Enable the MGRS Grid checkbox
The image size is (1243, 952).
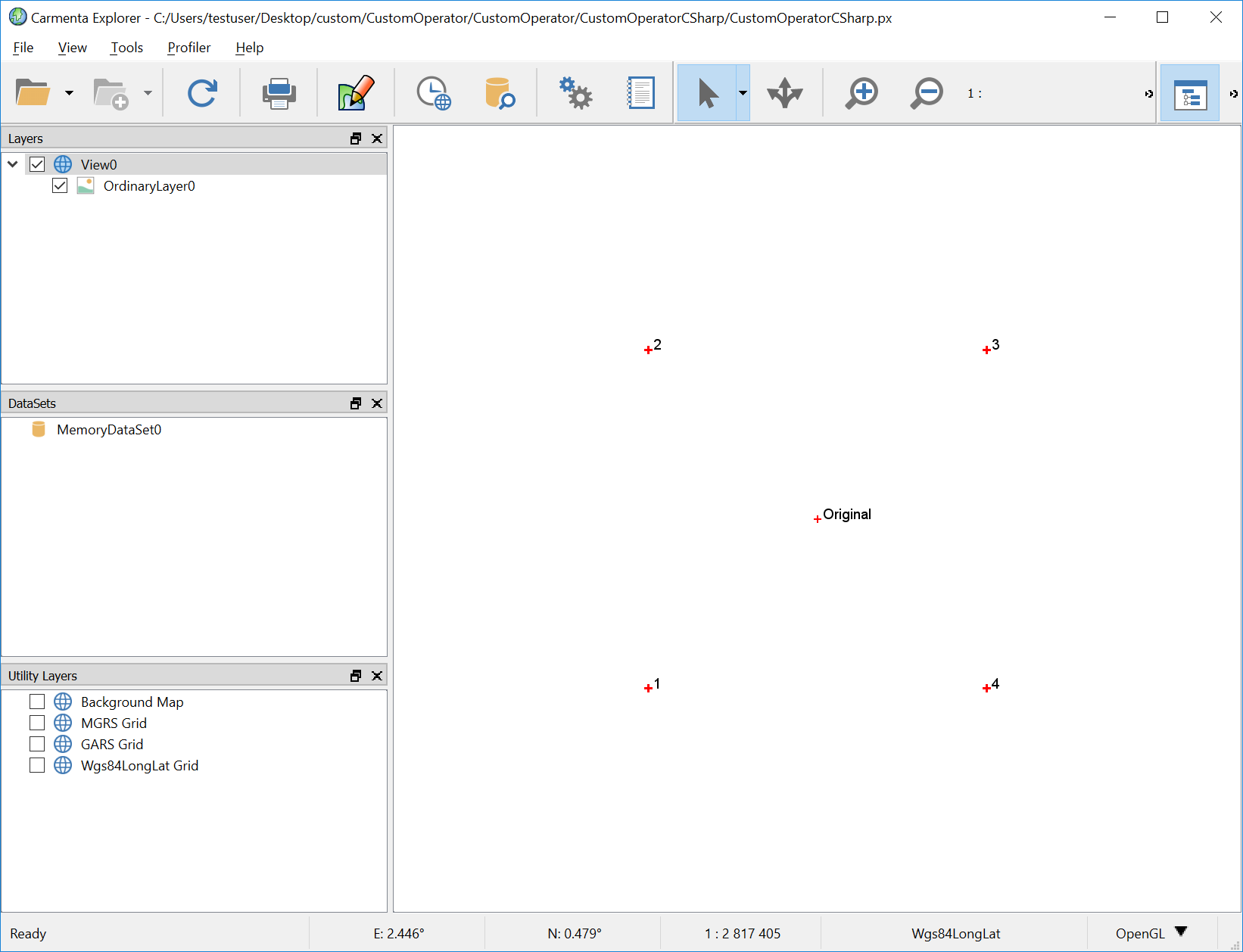(x=37, y=723)
